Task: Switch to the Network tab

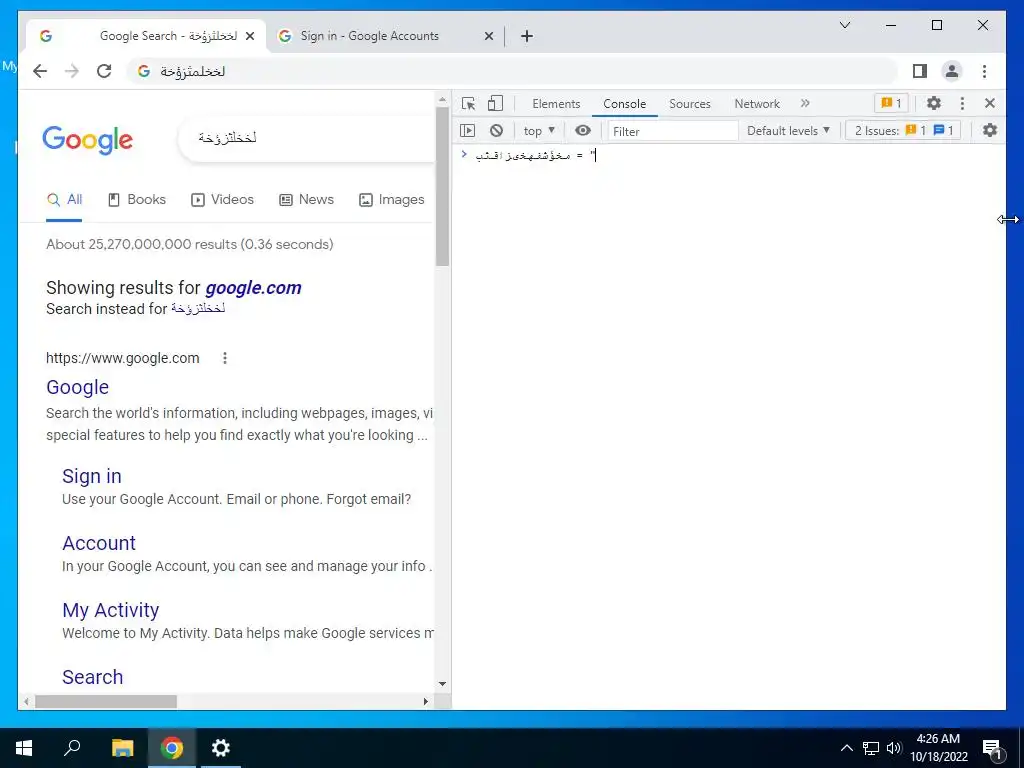Action: click(x=757, y=104)
